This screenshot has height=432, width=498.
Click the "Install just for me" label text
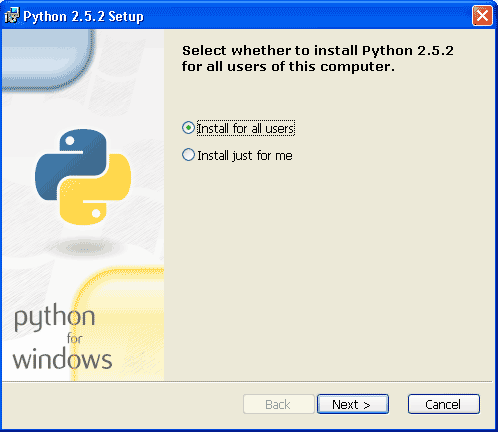(x=245, y=156)
